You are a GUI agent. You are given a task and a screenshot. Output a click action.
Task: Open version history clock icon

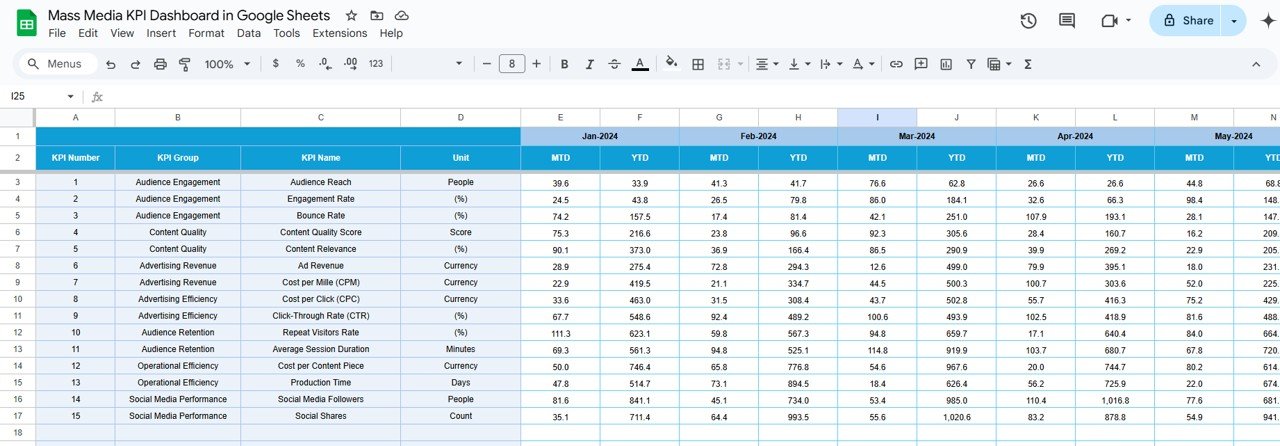[1028, 21]
